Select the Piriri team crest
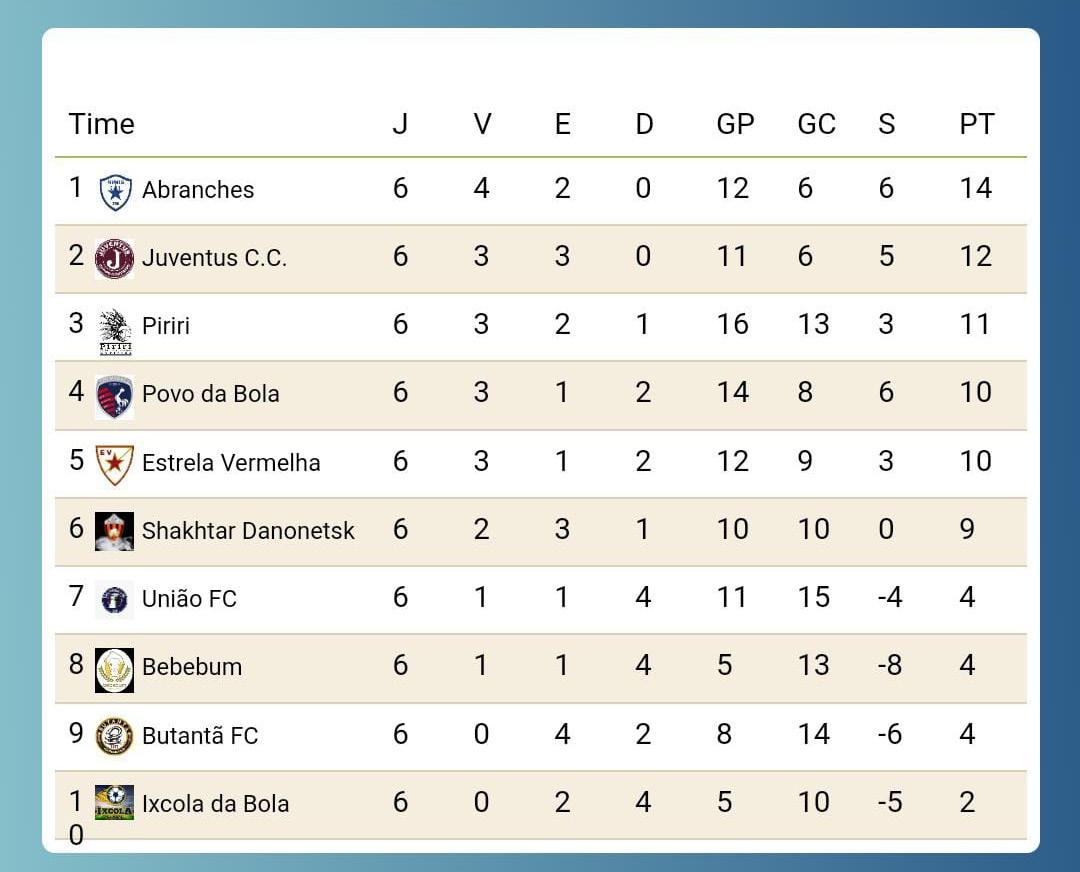1080x872 pixels. click(115, 330)
